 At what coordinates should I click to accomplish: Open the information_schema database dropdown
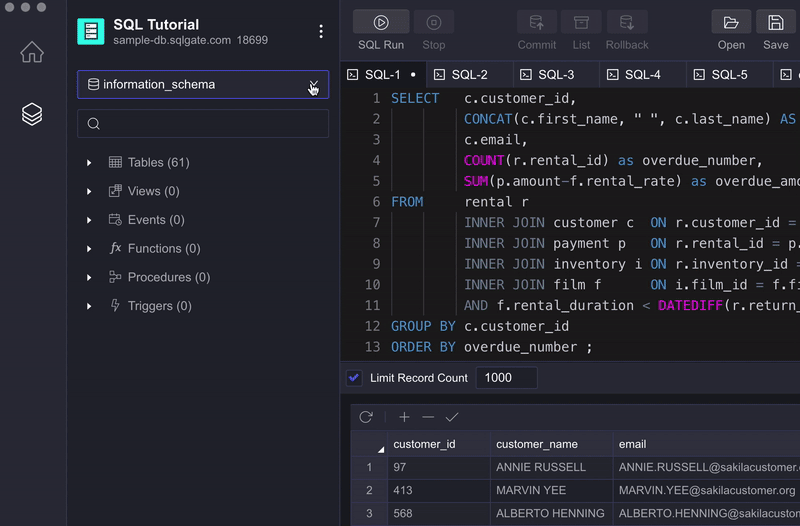tap(203, 84)
